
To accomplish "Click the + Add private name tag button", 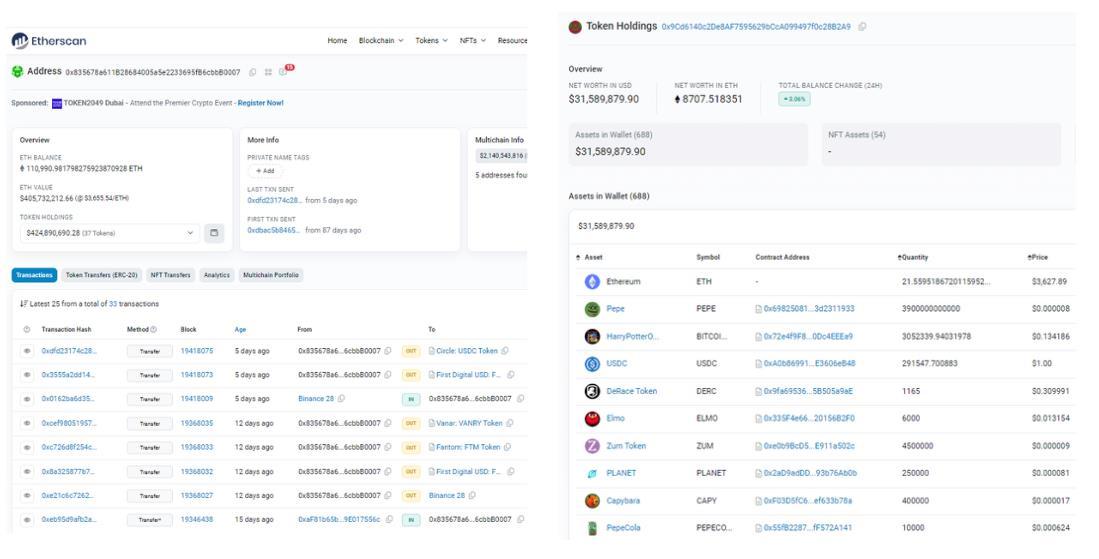I will coord(265,171).
